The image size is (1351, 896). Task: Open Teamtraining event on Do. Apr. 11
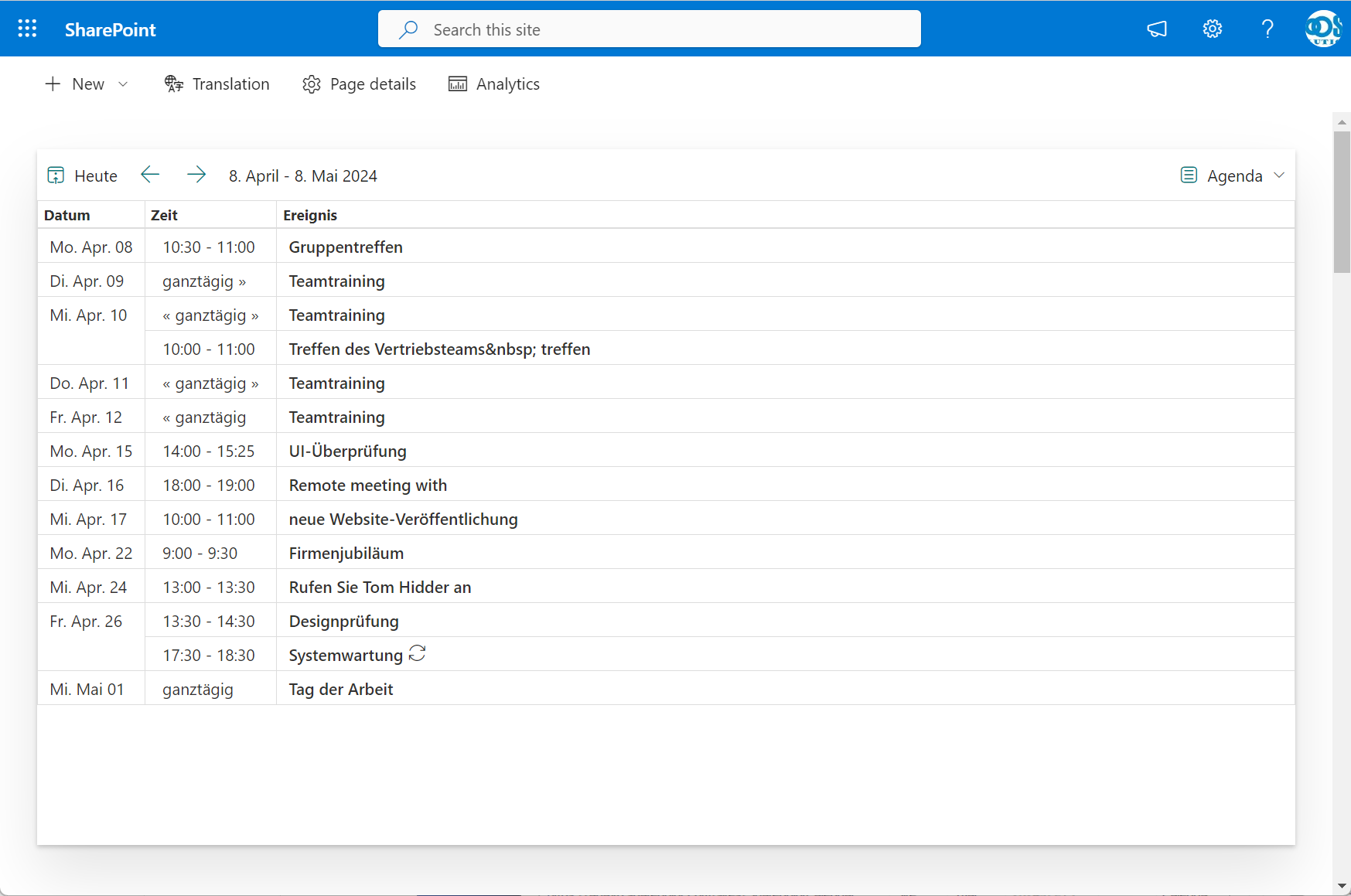[336, 383]
